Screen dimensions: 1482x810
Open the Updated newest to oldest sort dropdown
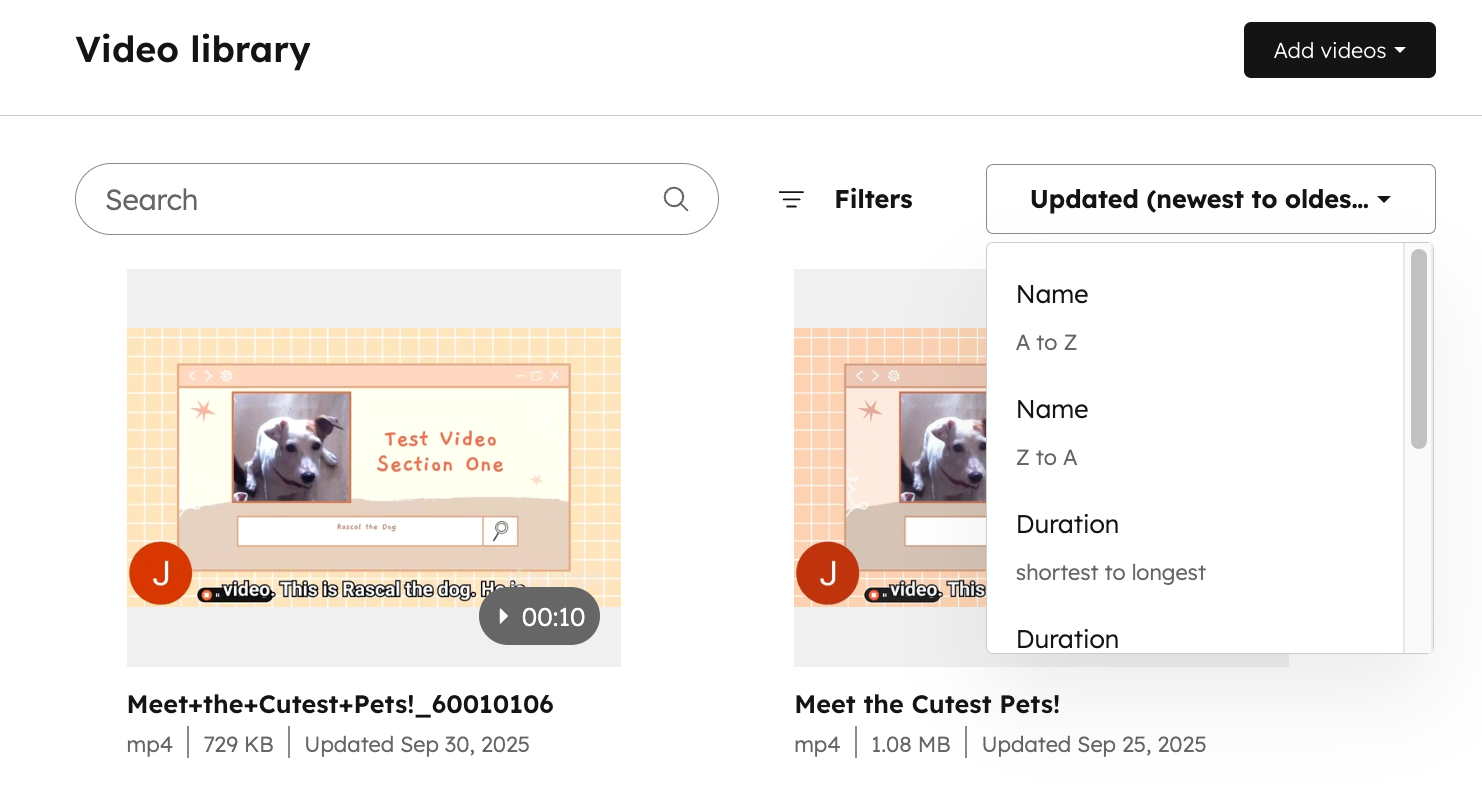coord(1210,200)
